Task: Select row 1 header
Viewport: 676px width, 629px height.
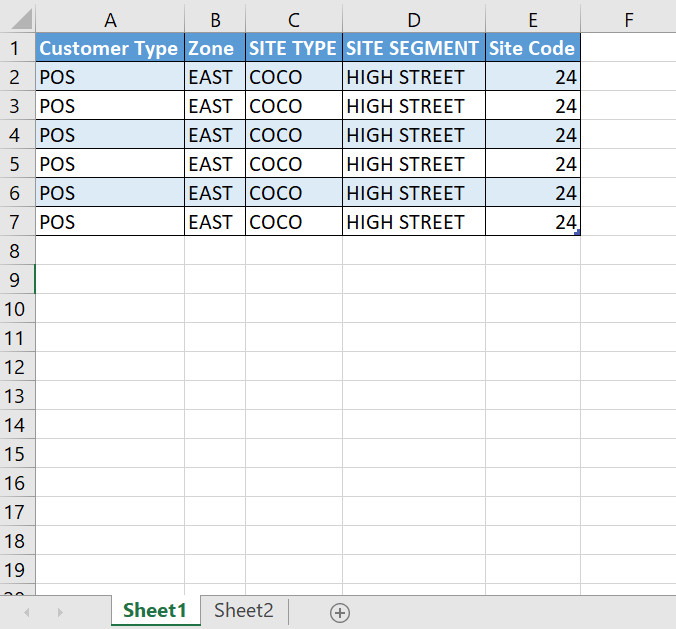Action: pos(17,47)
